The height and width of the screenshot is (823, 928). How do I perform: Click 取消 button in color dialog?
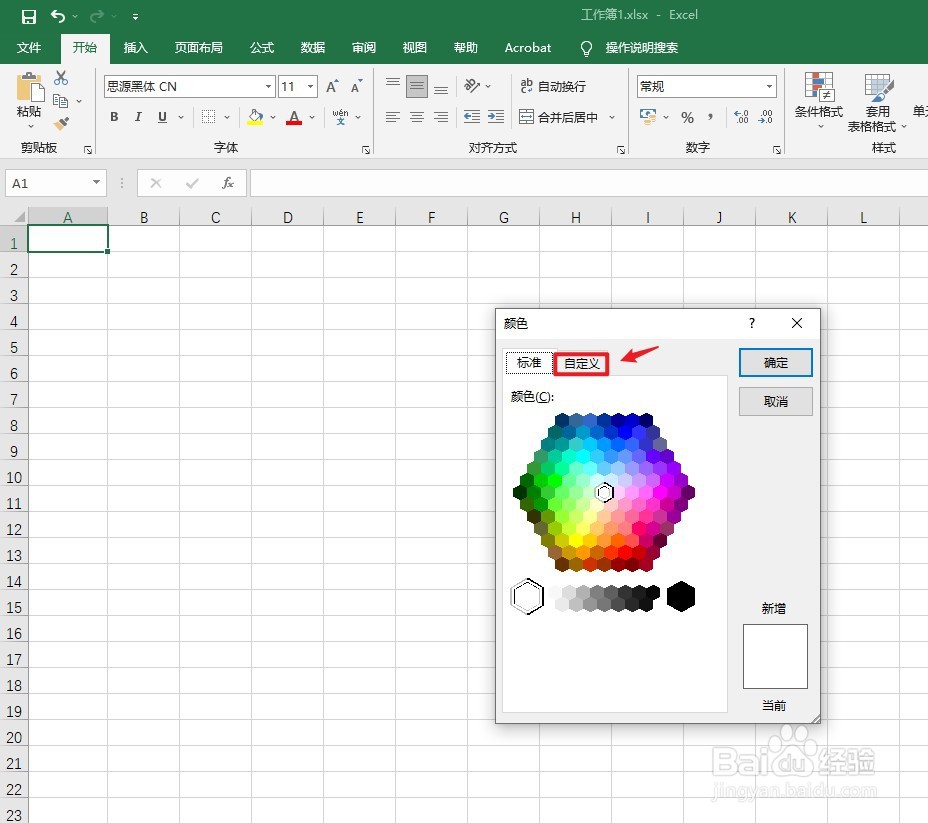click(x=775, y=402)
